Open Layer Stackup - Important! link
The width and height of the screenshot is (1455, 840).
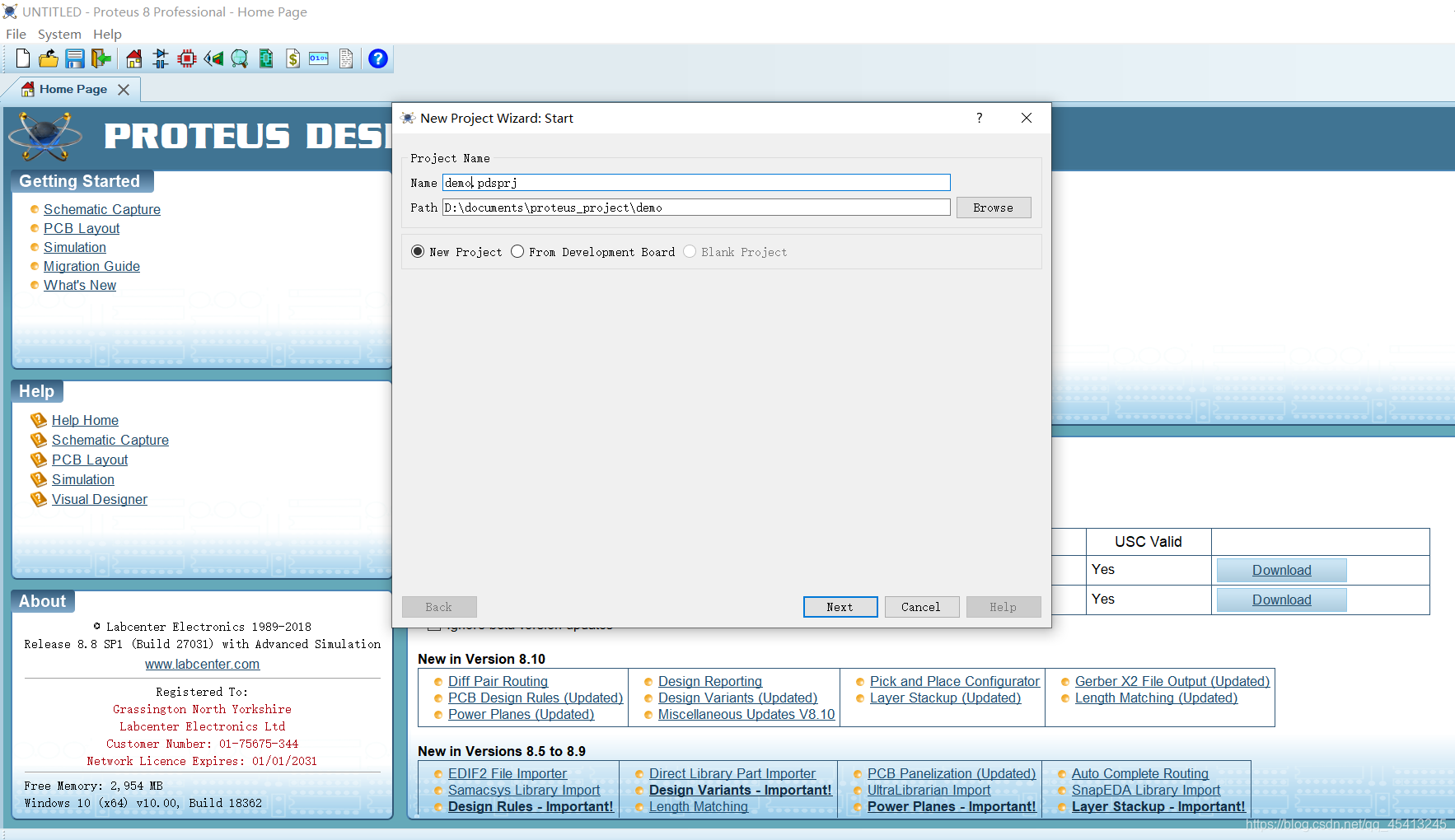1158,806
